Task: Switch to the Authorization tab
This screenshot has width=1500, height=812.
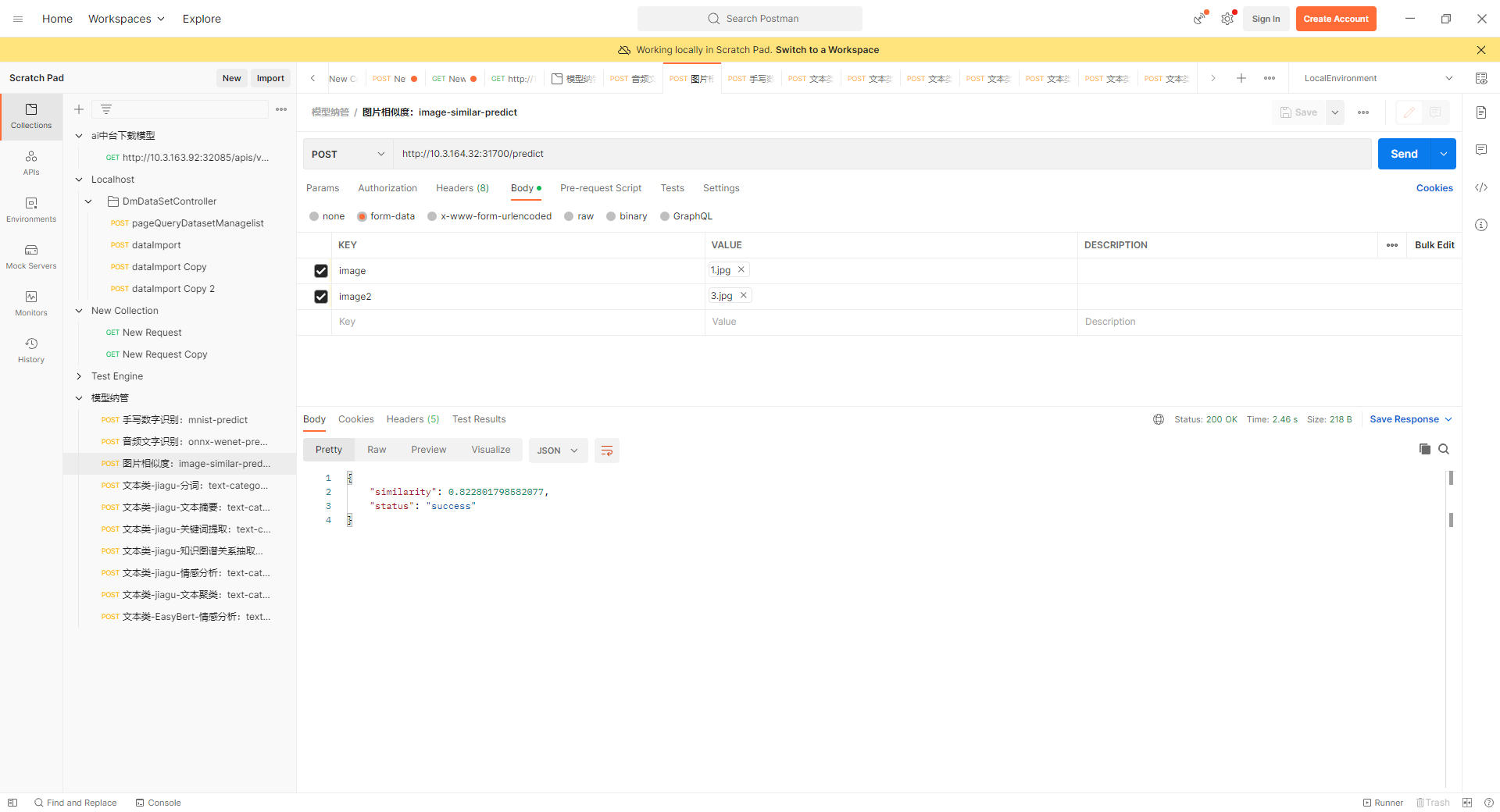Action: click(x=387, y=188)
